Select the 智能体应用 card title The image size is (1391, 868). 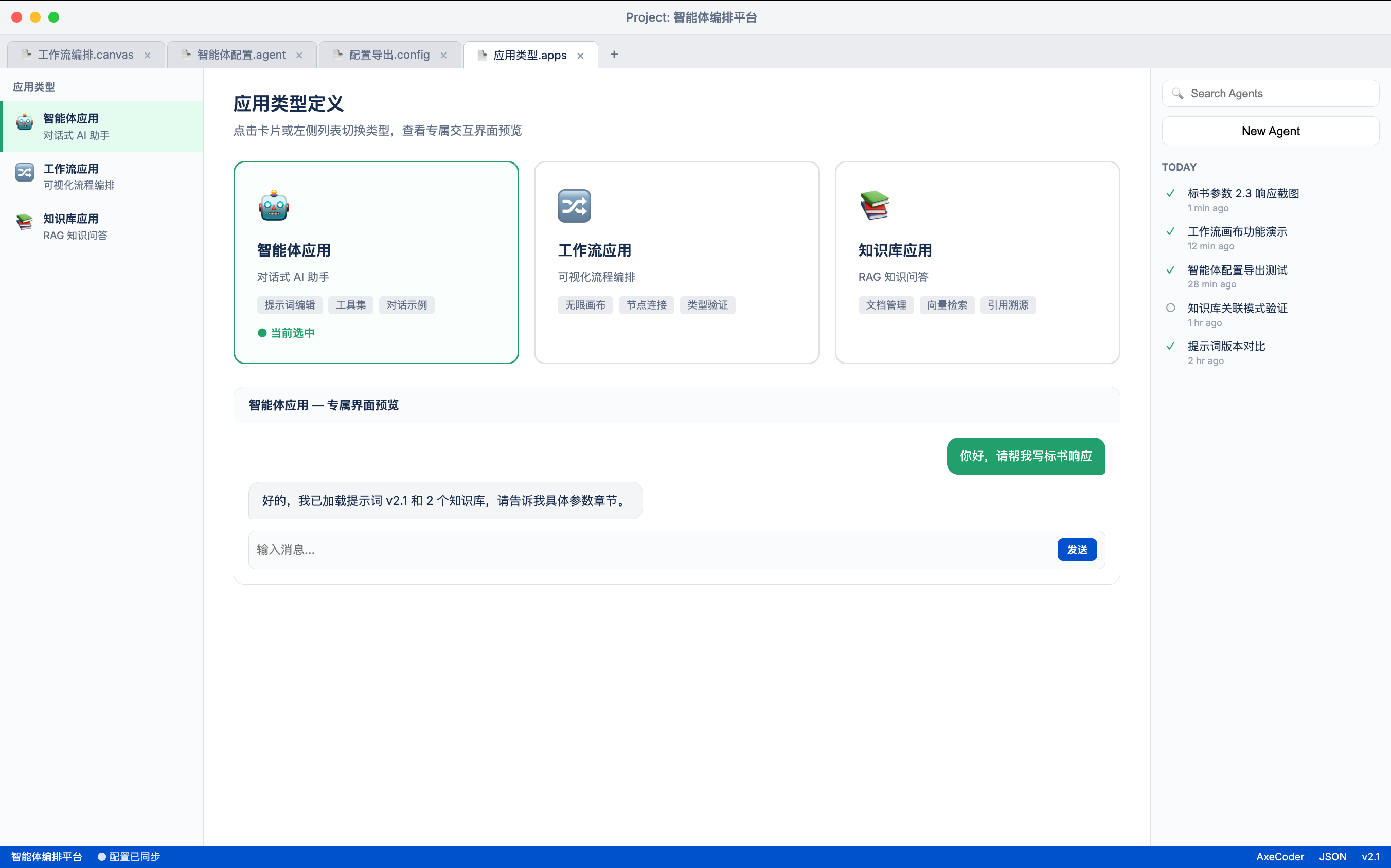coord(293,250)
